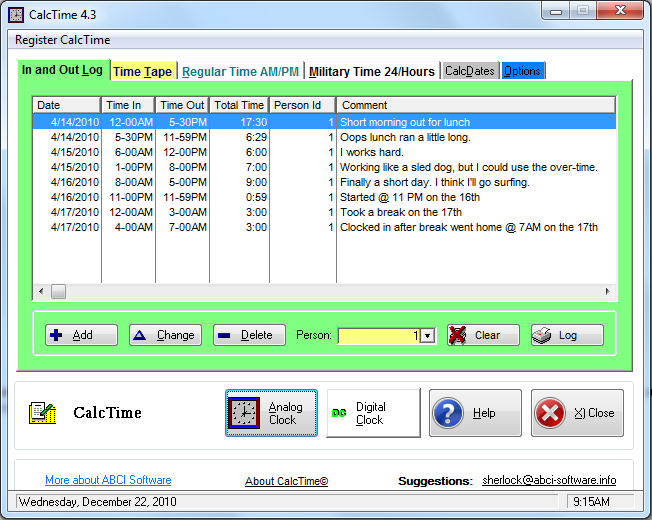
Task: Click the horizontal scrollbar thumb
Action: point(58,291)
